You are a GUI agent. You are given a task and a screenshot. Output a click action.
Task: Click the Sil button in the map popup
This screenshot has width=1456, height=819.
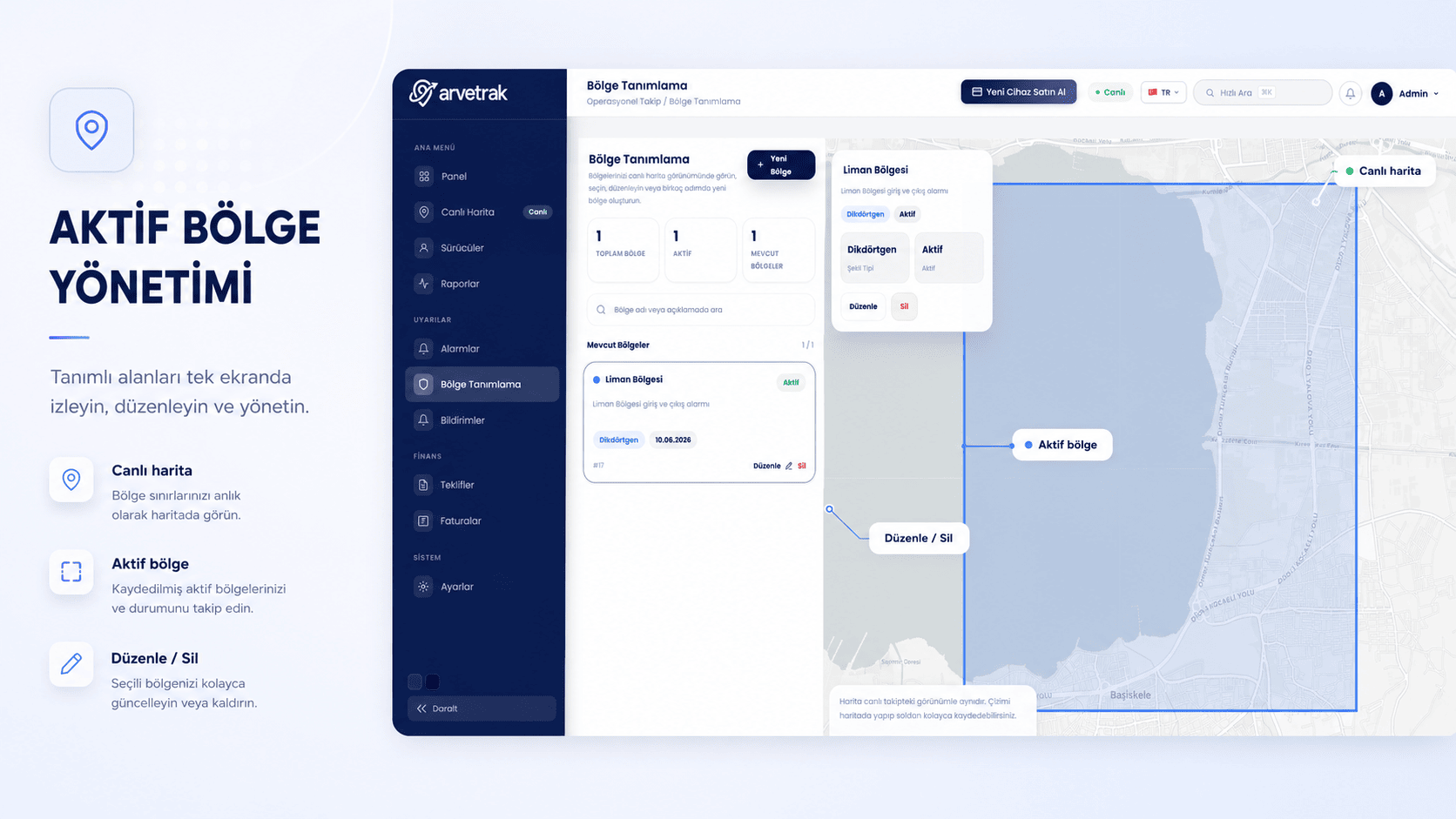pos(904,306)
